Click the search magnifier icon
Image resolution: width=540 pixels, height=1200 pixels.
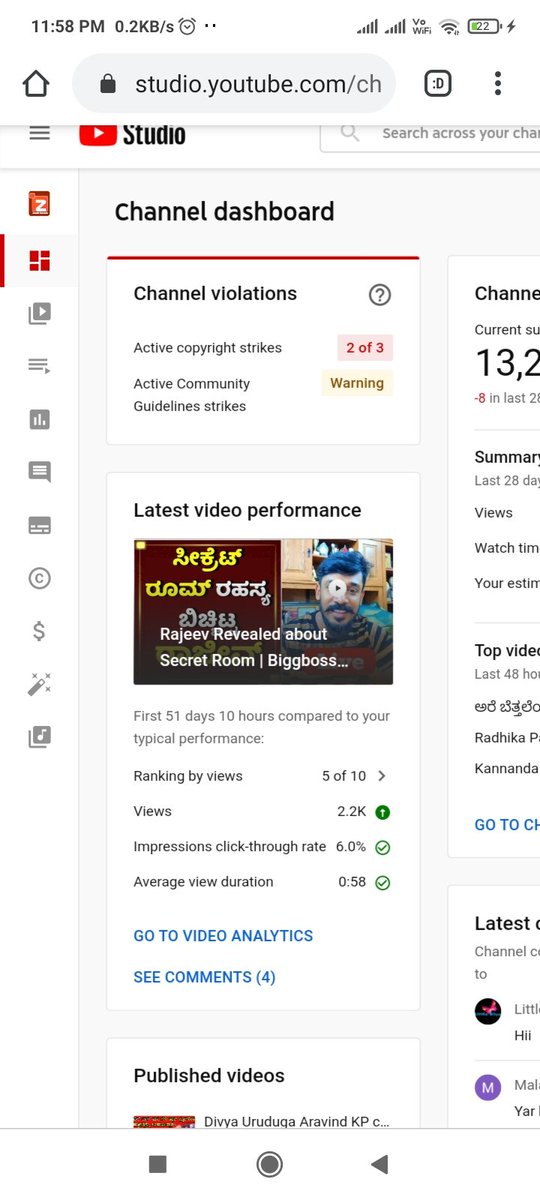350,133
